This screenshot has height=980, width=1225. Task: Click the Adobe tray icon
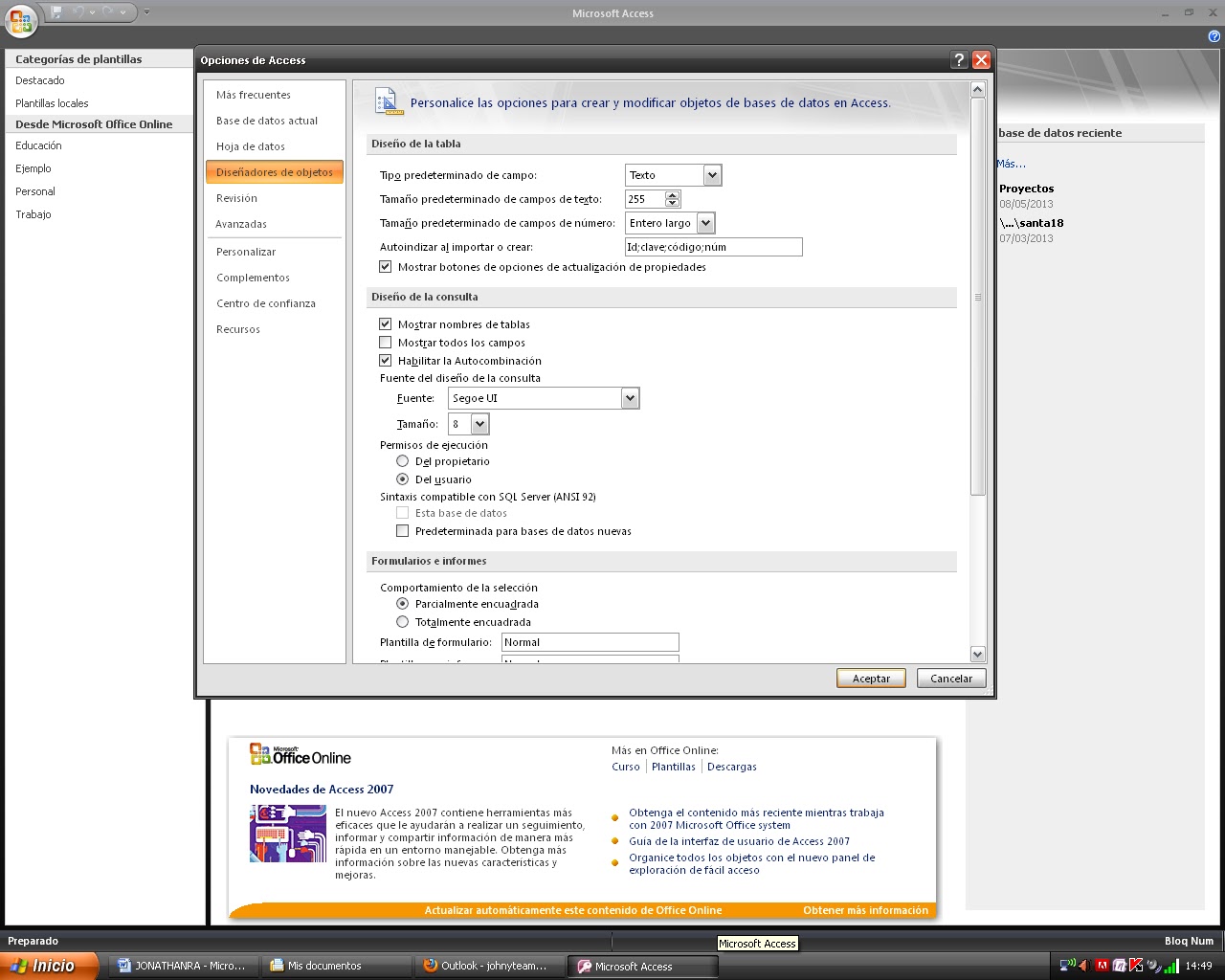[x=1102, y=966]
